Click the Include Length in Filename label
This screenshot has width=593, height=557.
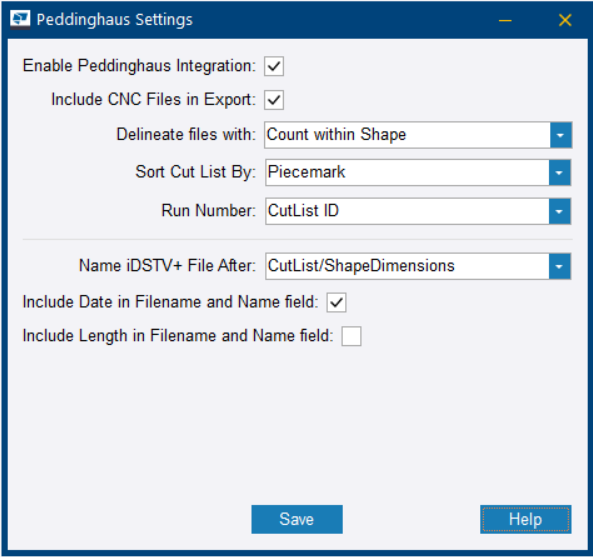point(178,336)
